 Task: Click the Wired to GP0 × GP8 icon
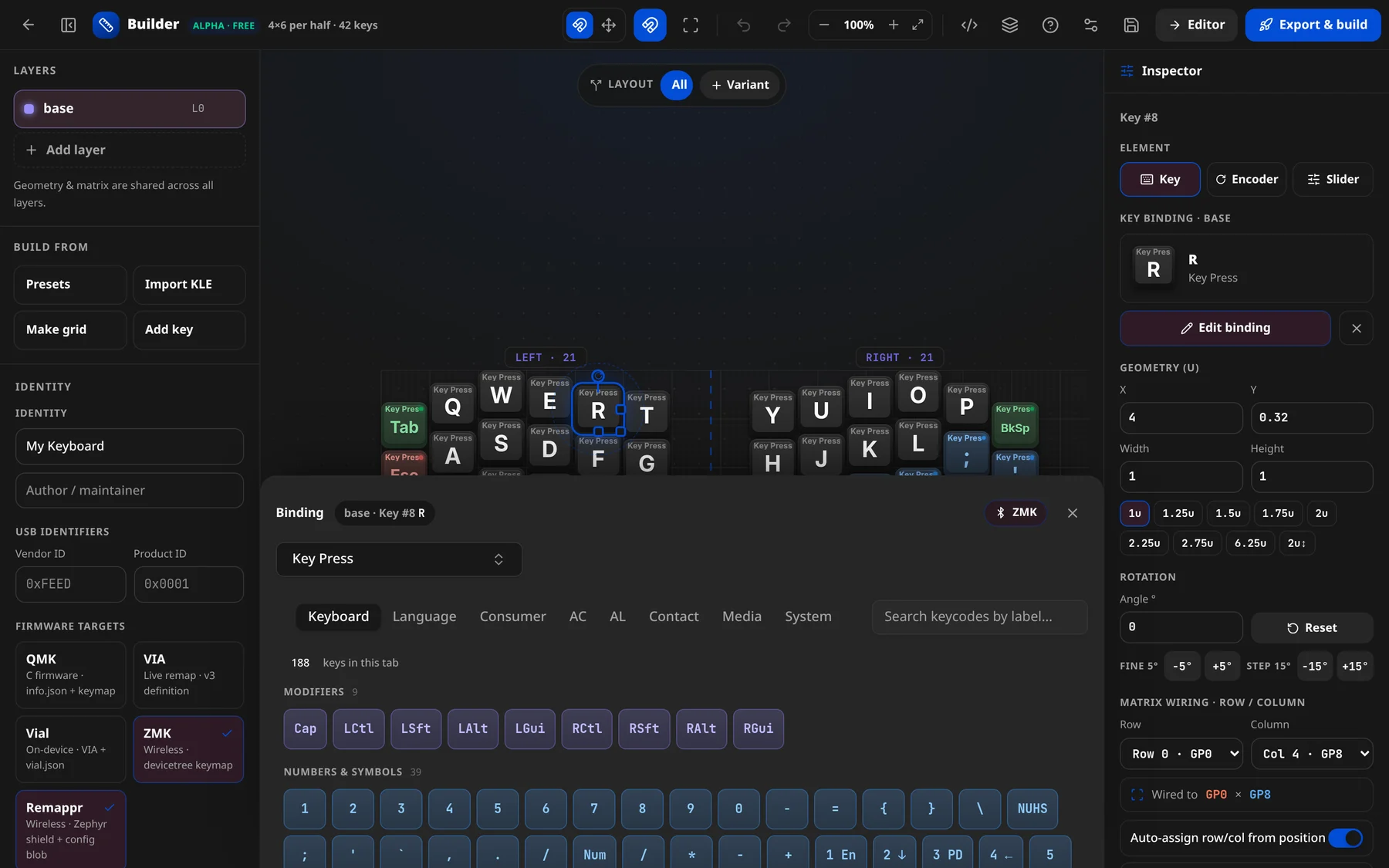(1137, 795)
